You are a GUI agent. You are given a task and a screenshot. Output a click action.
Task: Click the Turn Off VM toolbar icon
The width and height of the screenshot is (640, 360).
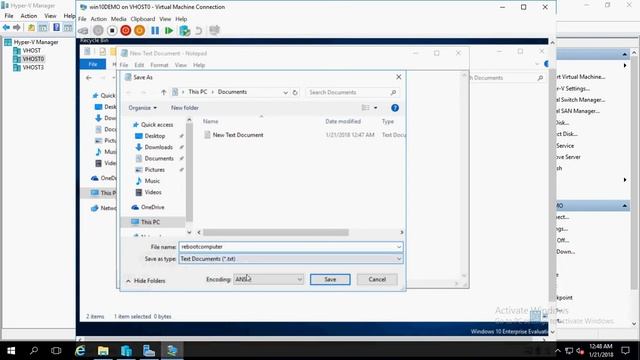[x=112, y=31]
